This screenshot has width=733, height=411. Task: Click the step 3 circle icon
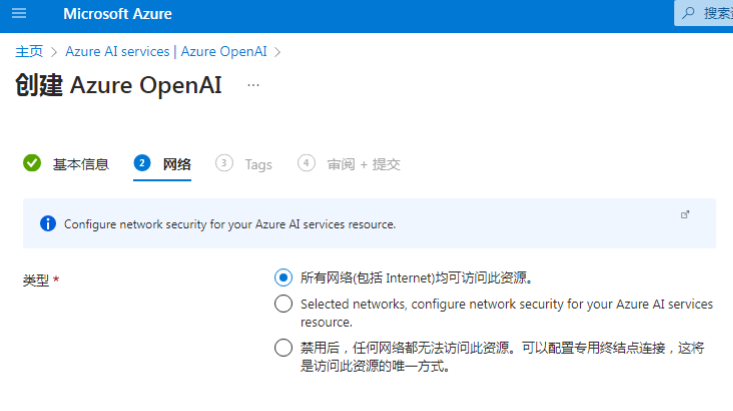[x=224, y=163]
